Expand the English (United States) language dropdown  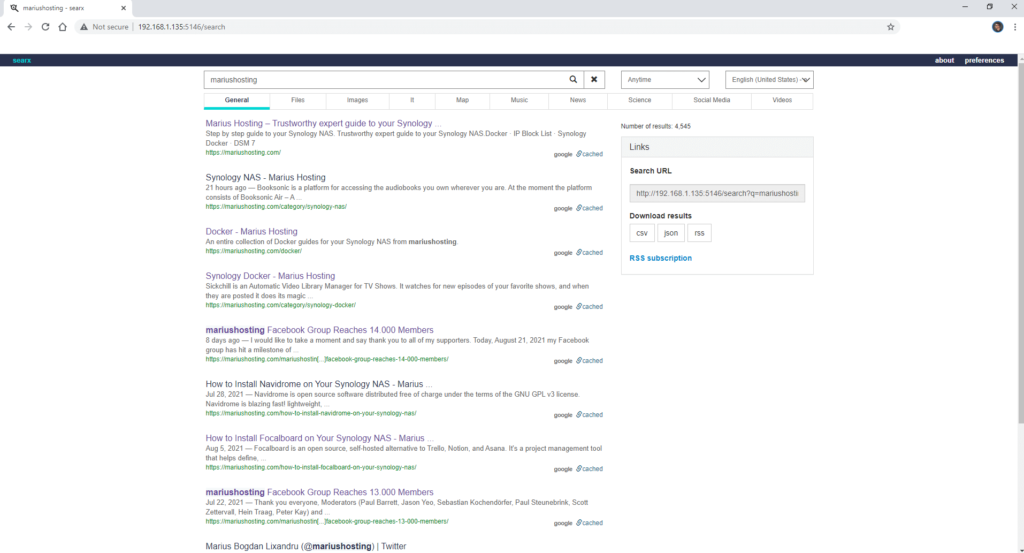point(769,80)
